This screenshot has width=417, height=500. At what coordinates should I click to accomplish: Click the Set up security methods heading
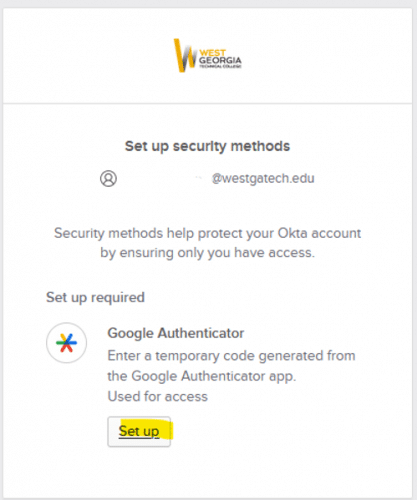coord(207,146)
